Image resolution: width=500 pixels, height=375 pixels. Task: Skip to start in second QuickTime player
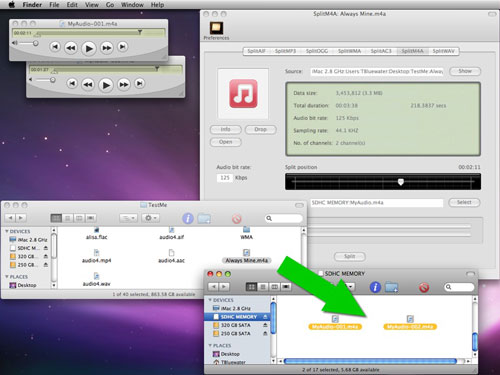[72, 83]
